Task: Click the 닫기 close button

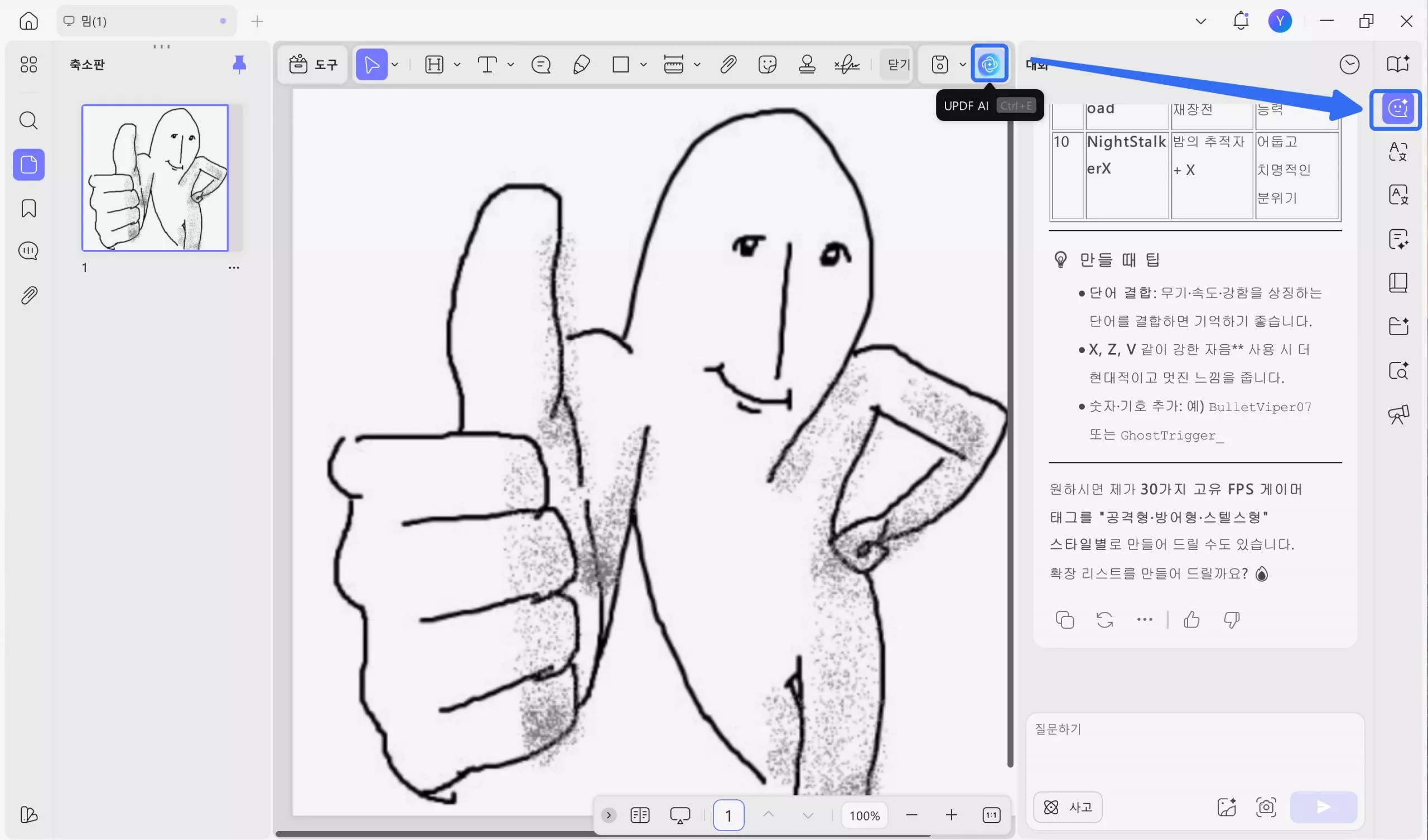Action: coord(898,65)
